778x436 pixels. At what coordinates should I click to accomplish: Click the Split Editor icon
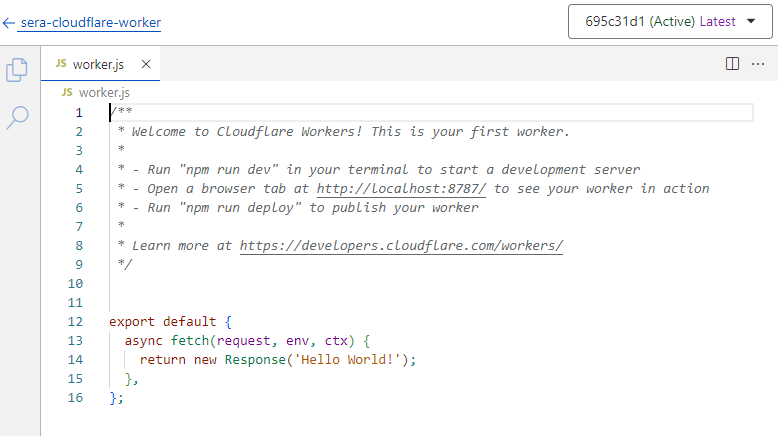click(732, 63)
